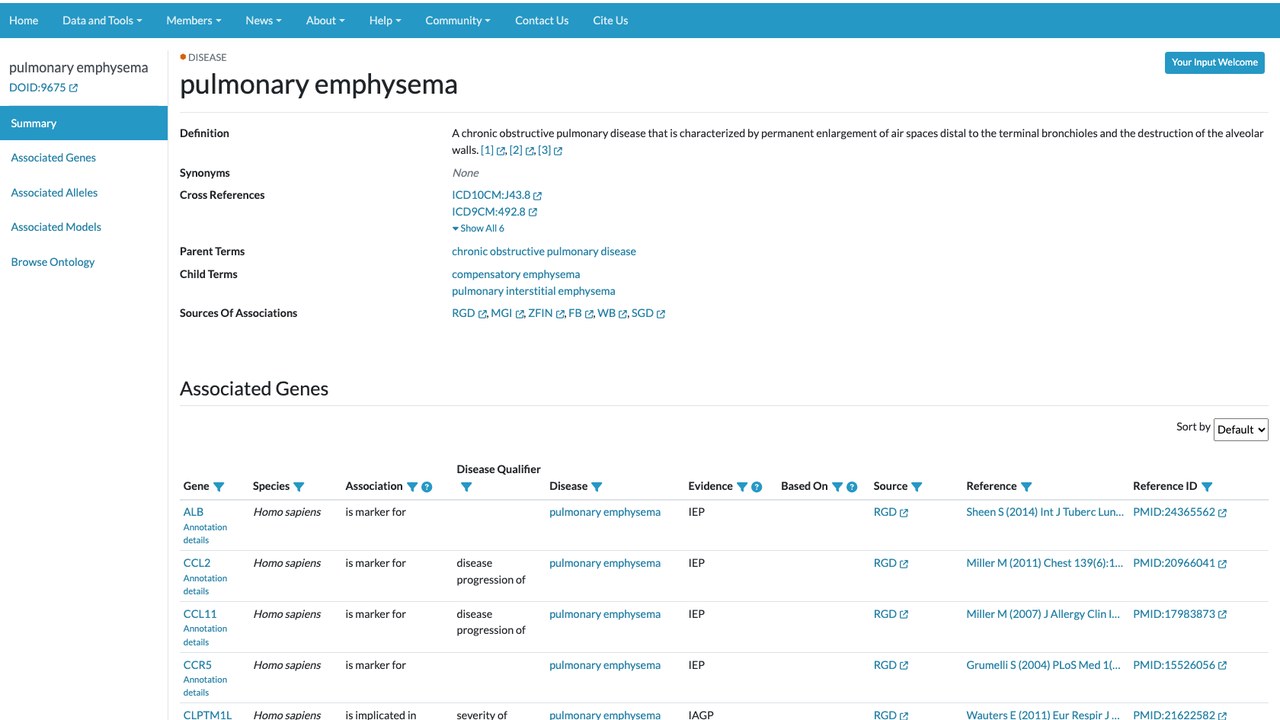Open the ALB gene page
Screen dimensions: 1280x720
click(193, 512)
